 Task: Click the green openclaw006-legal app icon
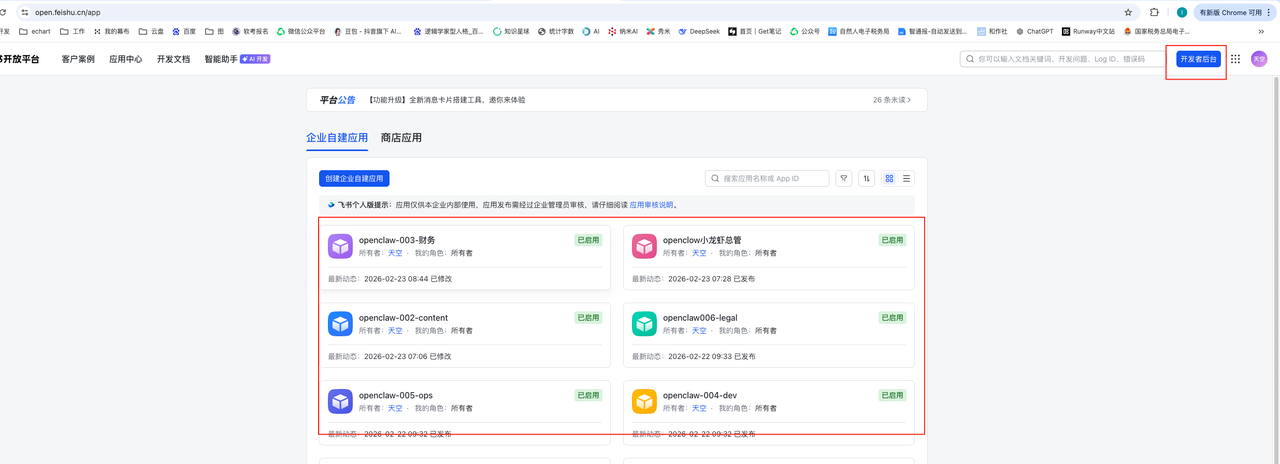point(645,324)
